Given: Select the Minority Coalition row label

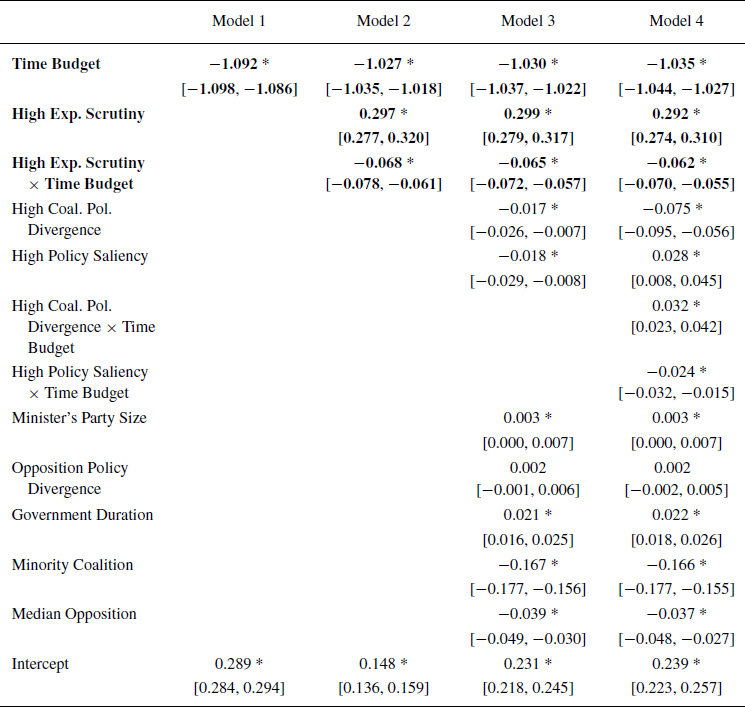Looking at the screenshot, I should (72, 565).
